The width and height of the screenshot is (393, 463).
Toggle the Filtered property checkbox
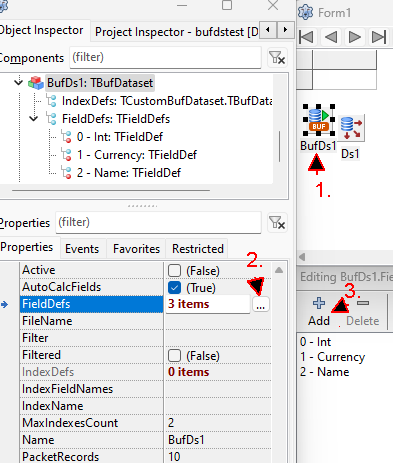(x=174, y=356)
